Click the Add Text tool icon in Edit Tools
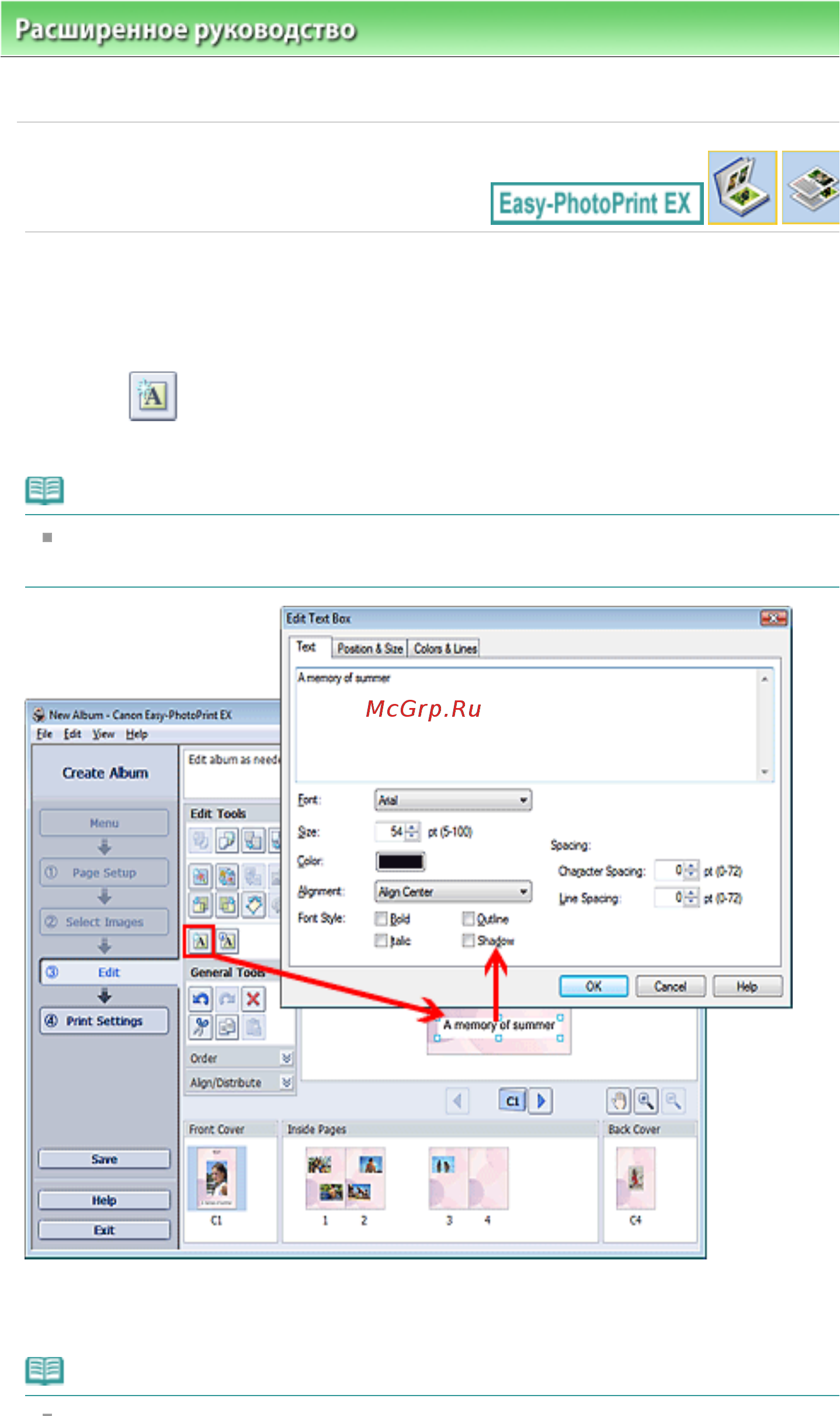 tap(200, 941)
